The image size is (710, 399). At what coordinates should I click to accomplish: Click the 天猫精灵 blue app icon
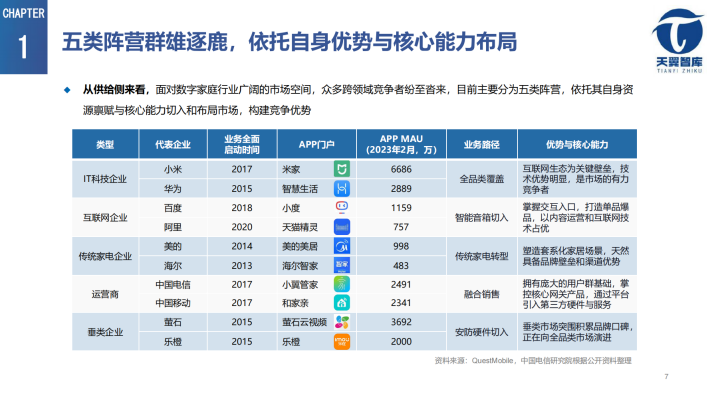tap(342, 227)
